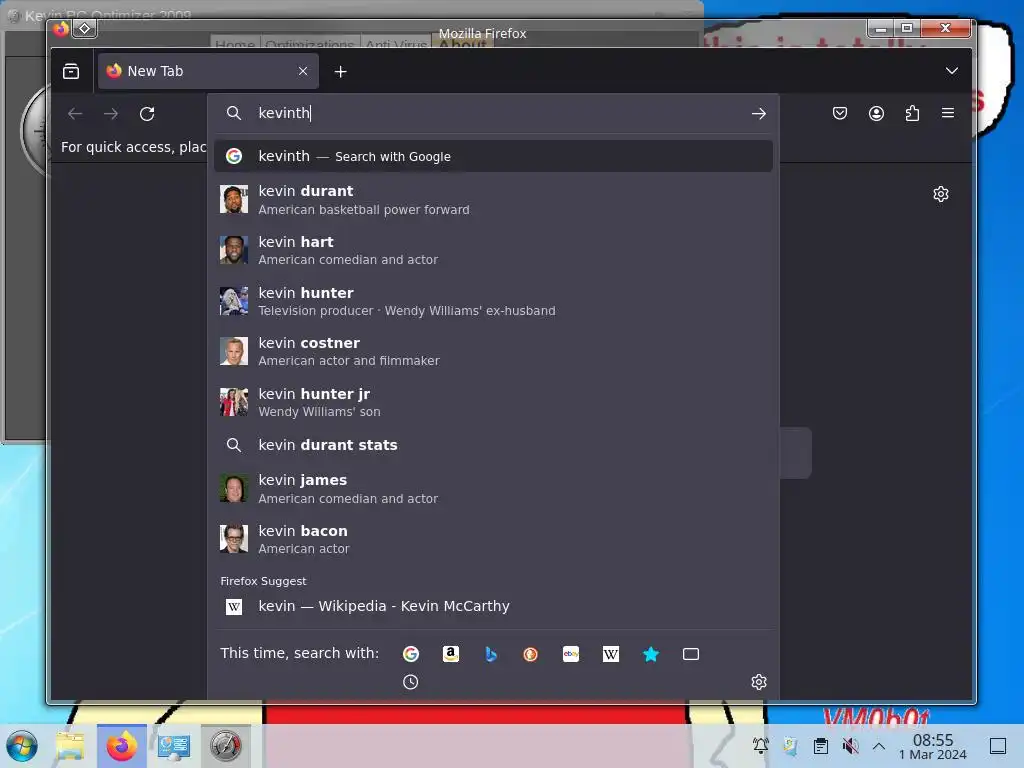Open the Windows Start button
This screenshot has width=1024, height=768.
22,746
